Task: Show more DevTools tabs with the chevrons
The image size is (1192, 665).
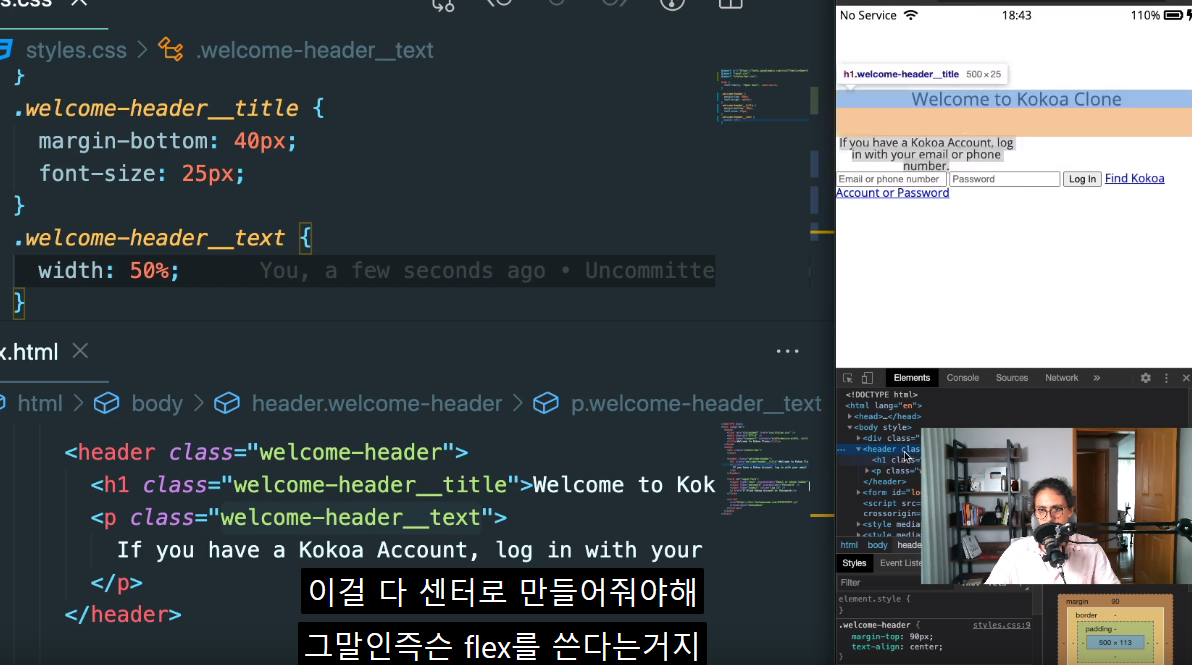Action: (1096, 378)
